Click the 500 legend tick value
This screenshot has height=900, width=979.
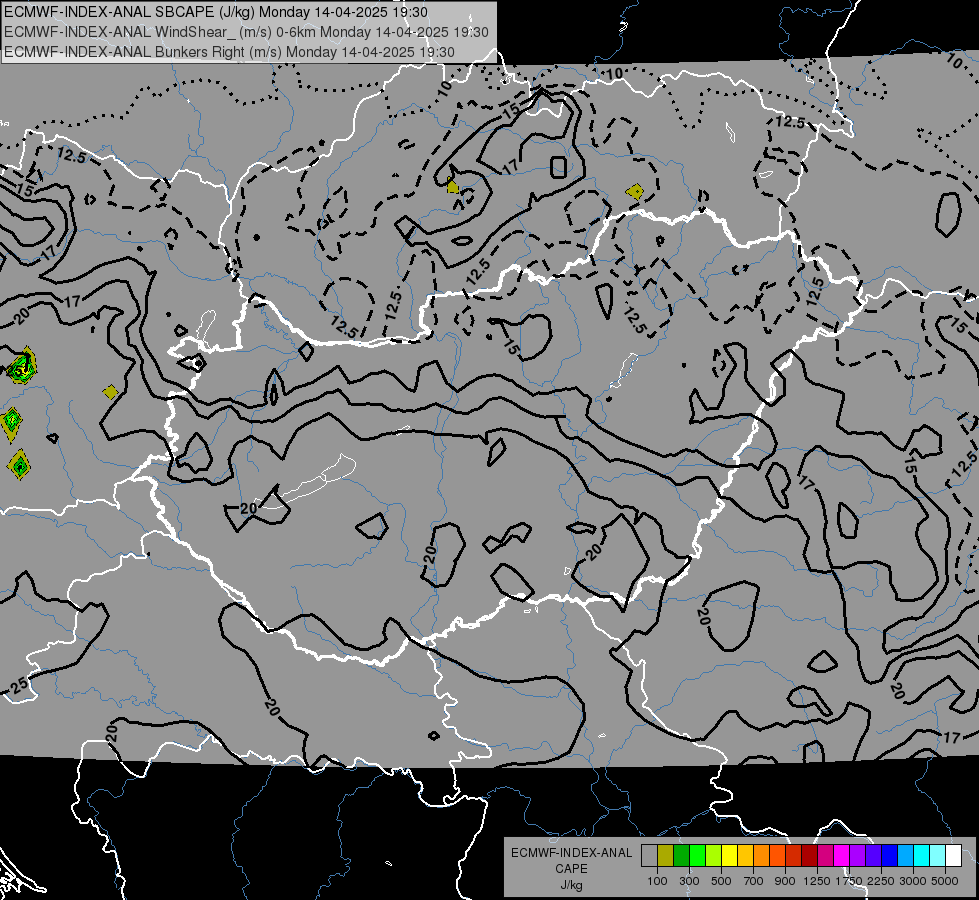tap(721, 881)
